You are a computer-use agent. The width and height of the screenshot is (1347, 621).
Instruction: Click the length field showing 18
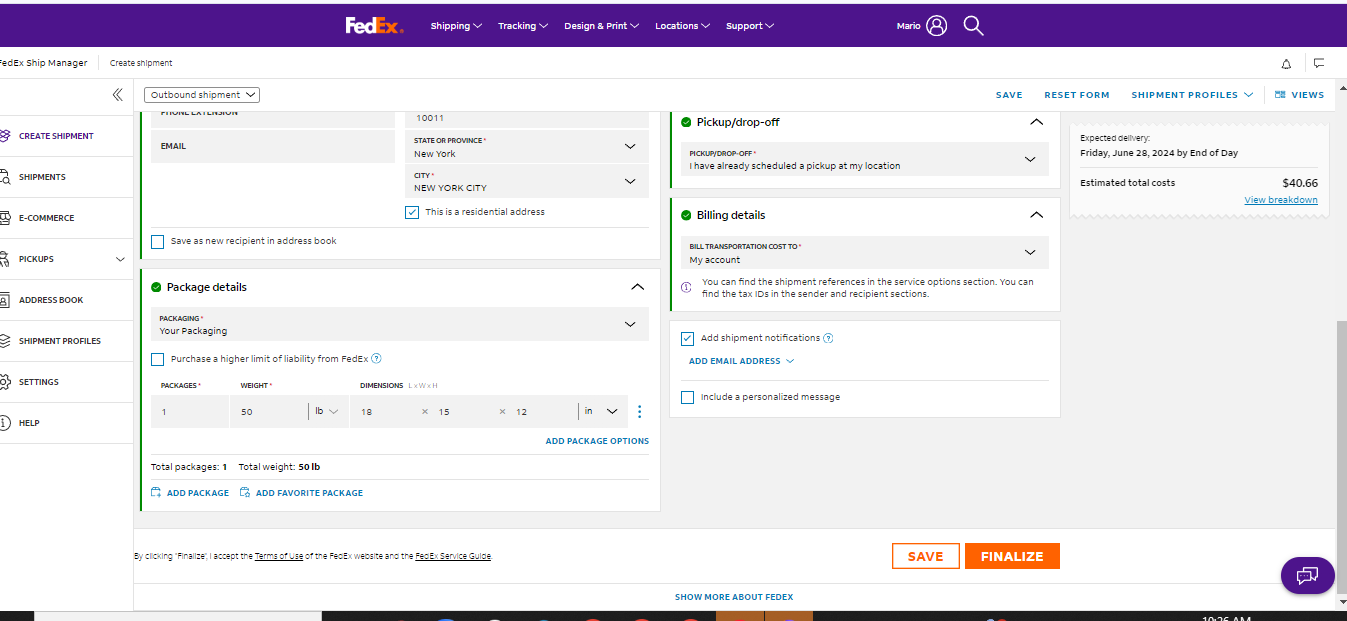[385, 411]
